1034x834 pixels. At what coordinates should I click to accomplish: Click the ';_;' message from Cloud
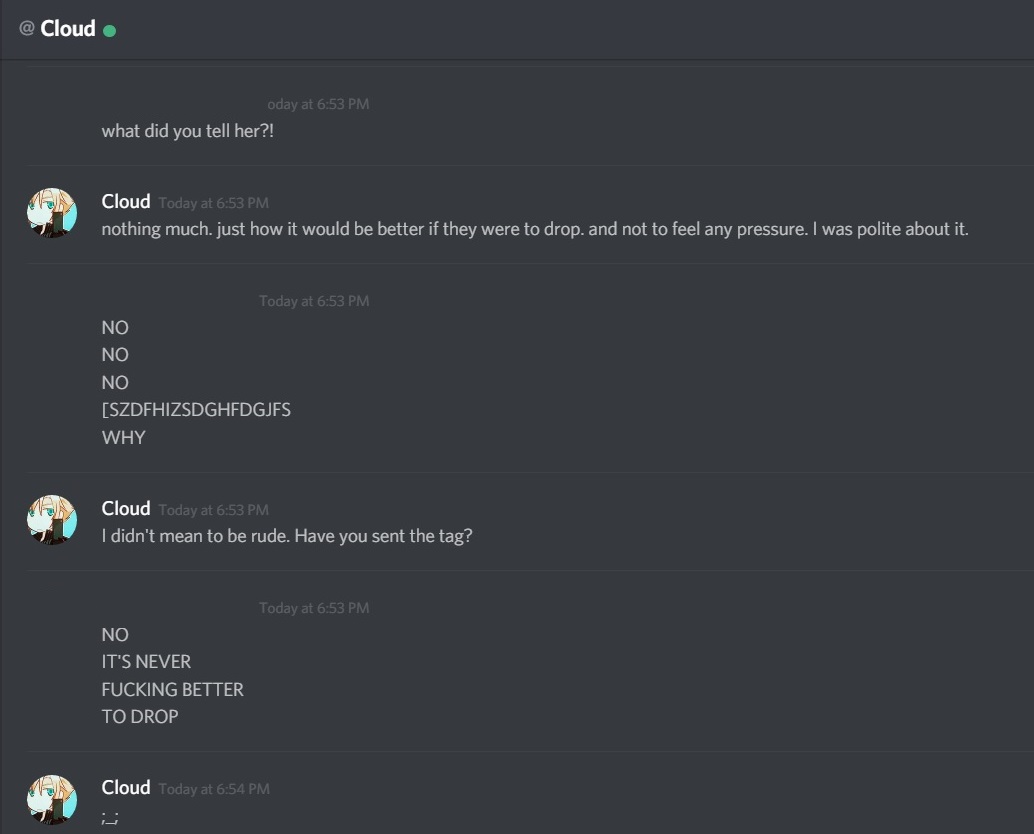tap(109, 818)
